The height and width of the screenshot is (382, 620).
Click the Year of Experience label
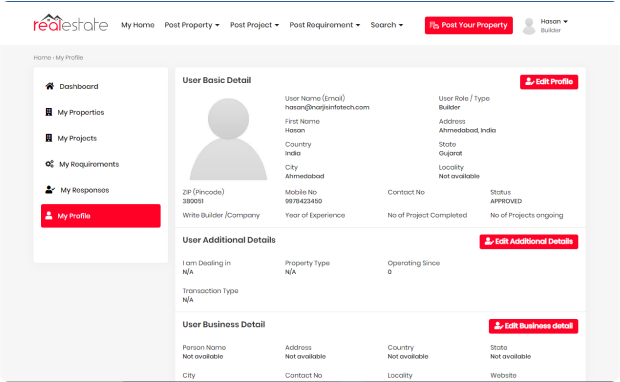click(315, 215)
